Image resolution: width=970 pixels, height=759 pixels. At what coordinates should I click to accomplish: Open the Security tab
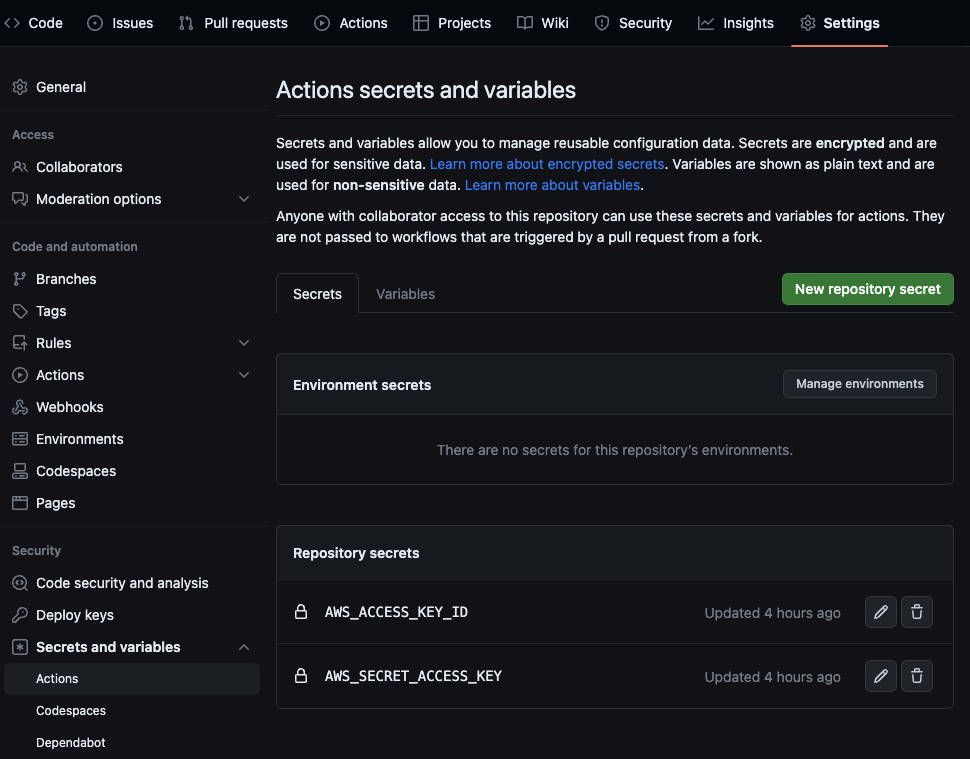click(x=632, y=22)
